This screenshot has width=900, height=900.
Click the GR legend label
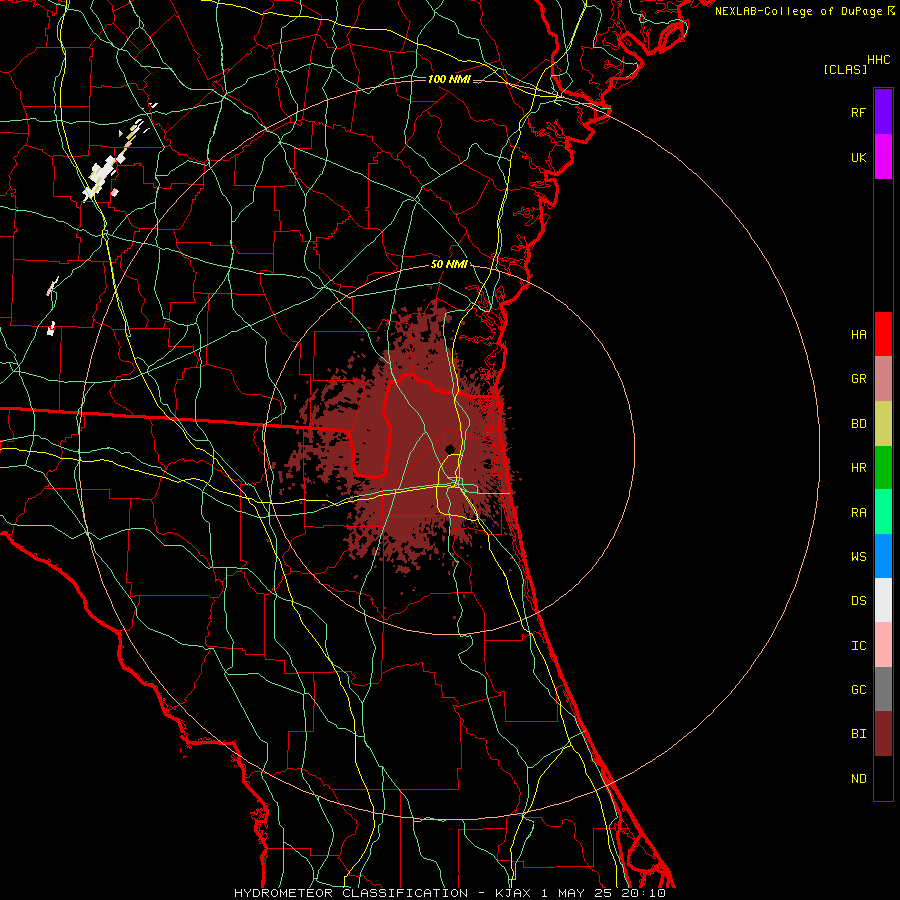point(858,379)
